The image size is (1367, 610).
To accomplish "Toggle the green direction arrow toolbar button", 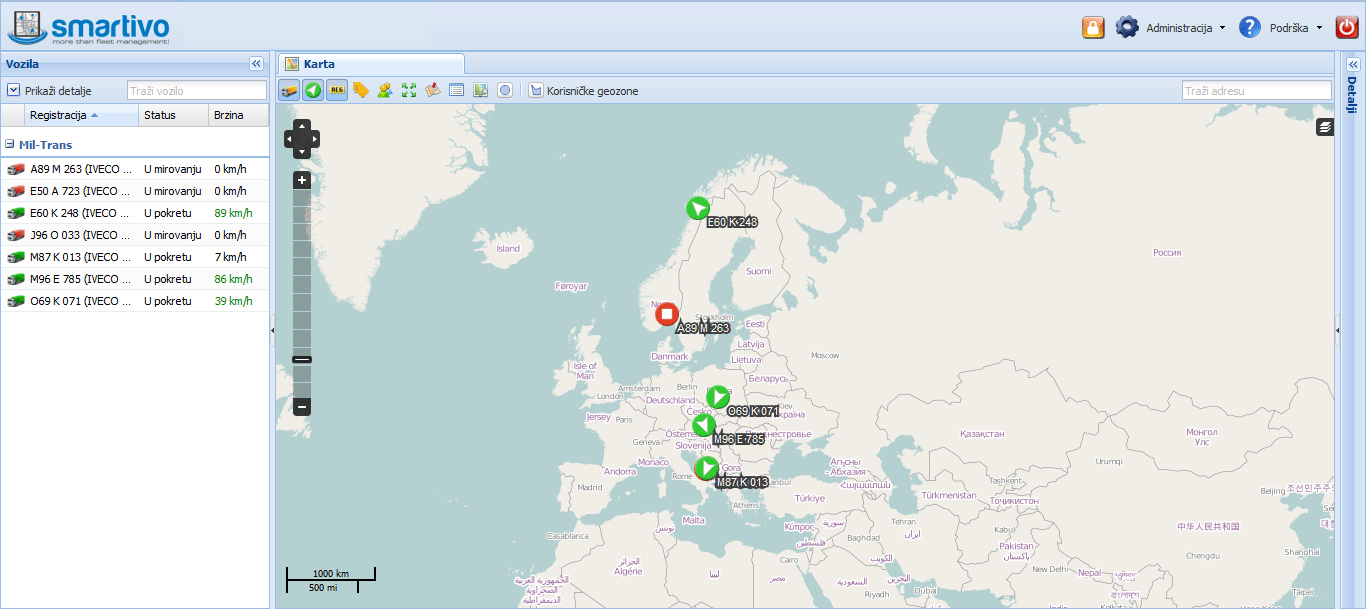I will tap(313, 90).
